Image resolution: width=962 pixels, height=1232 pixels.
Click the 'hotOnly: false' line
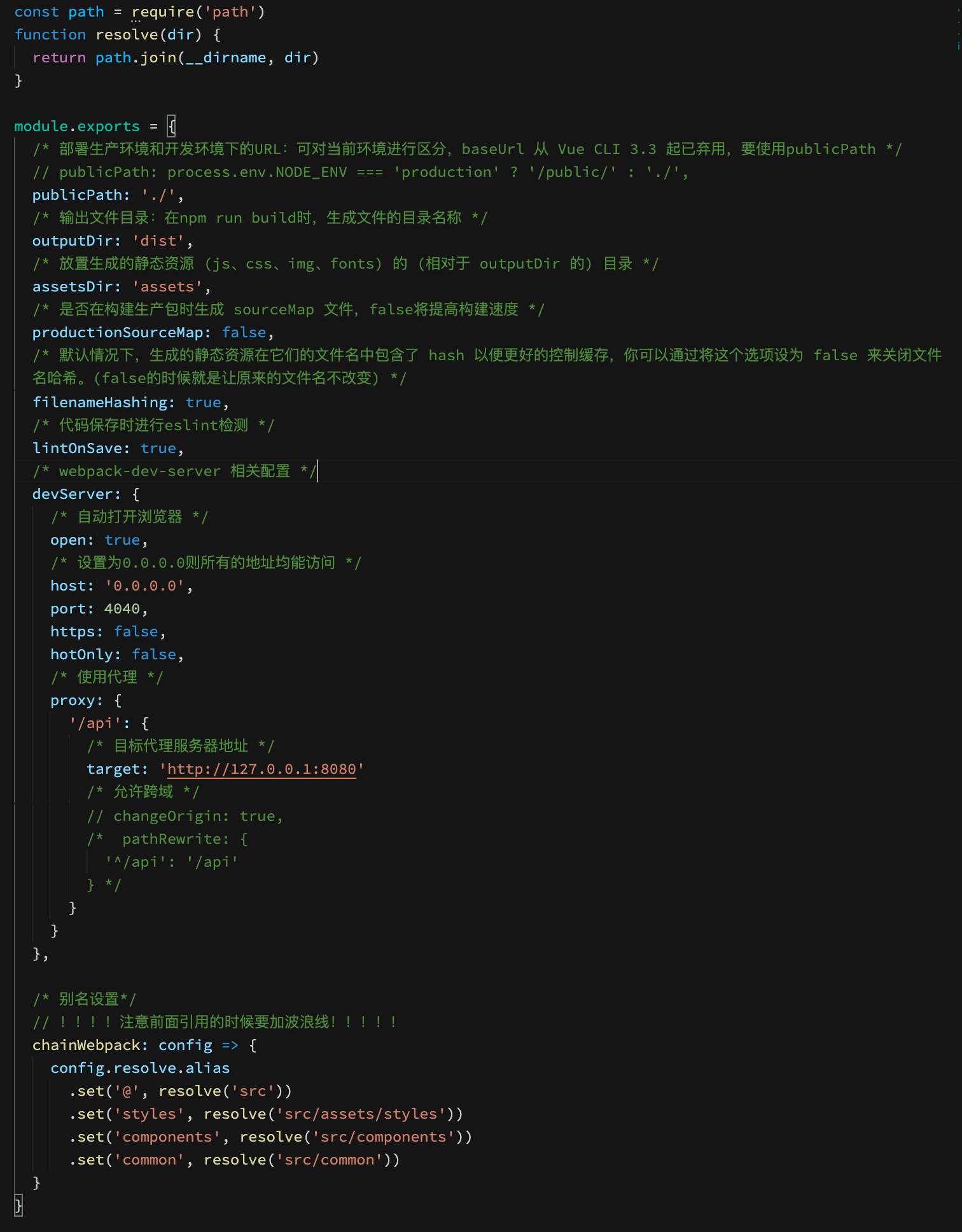pos(117,654)
